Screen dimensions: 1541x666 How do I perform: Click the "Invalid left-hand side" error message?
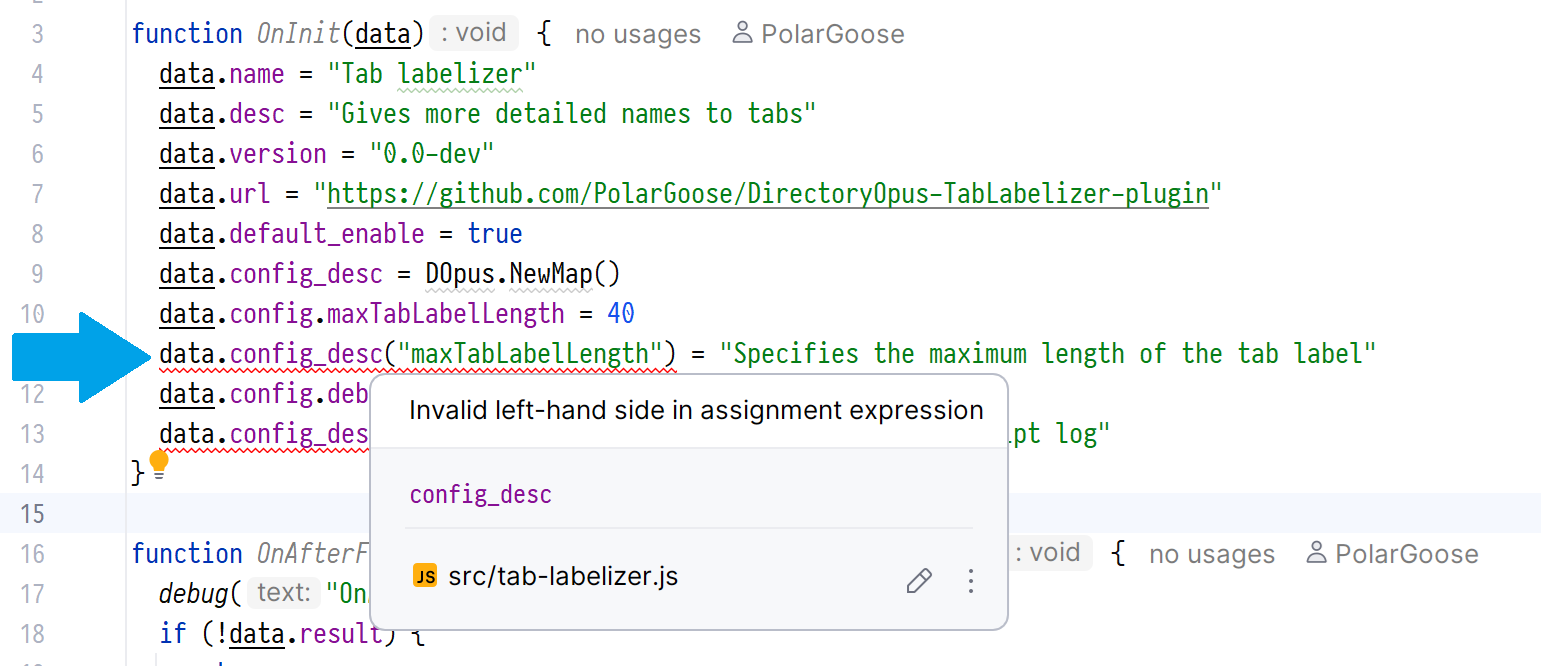point(696,410)
